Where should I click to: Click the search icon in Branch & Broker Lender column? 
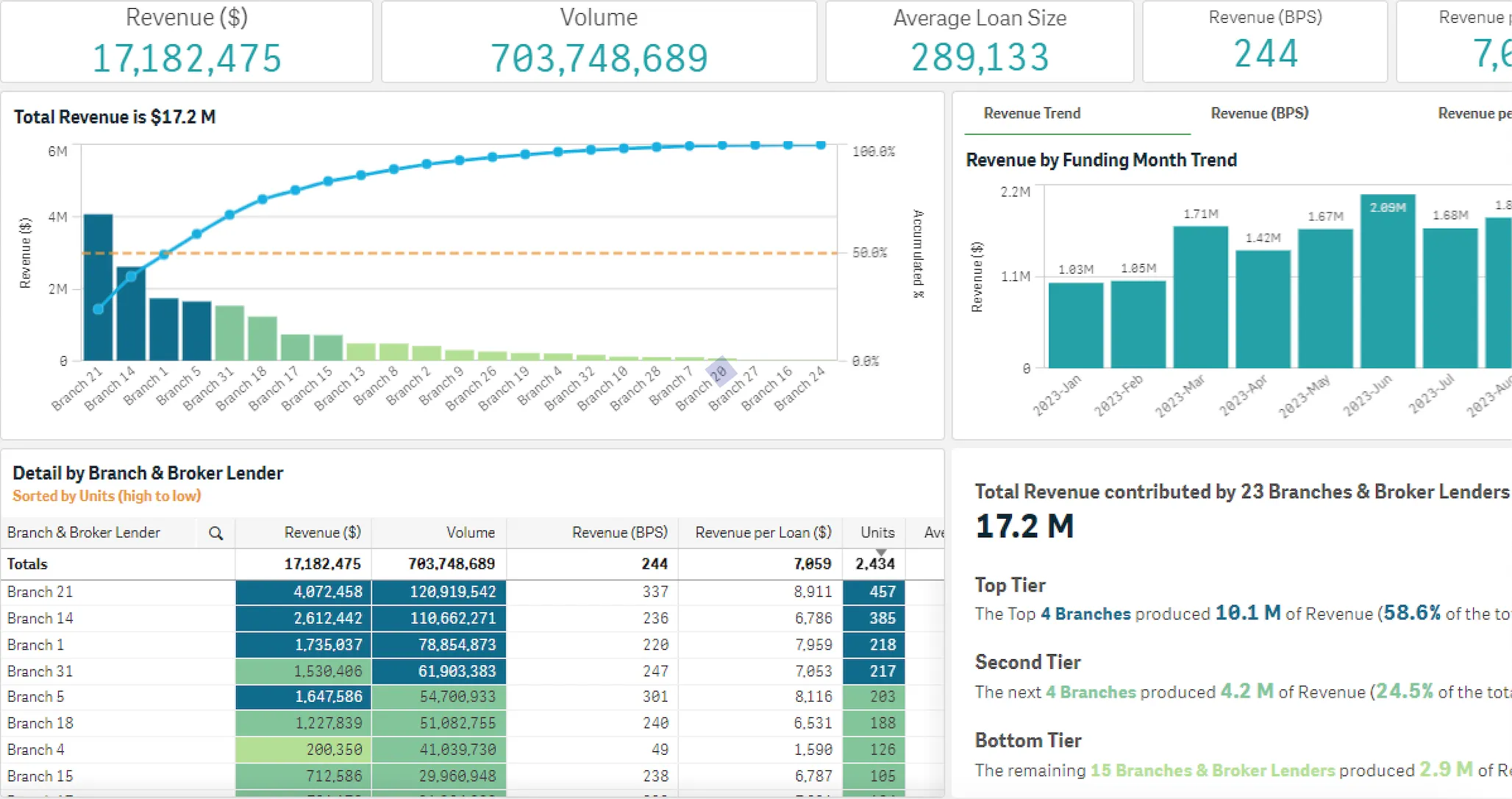pos(215,533)
